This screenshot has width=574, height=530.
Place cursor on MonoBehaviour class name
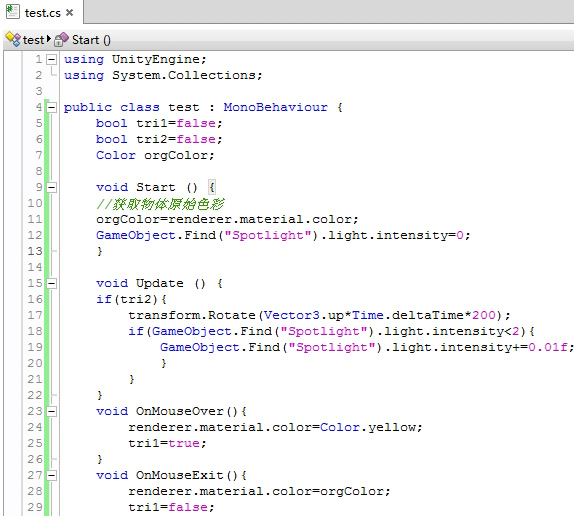(x=276, y=107)
